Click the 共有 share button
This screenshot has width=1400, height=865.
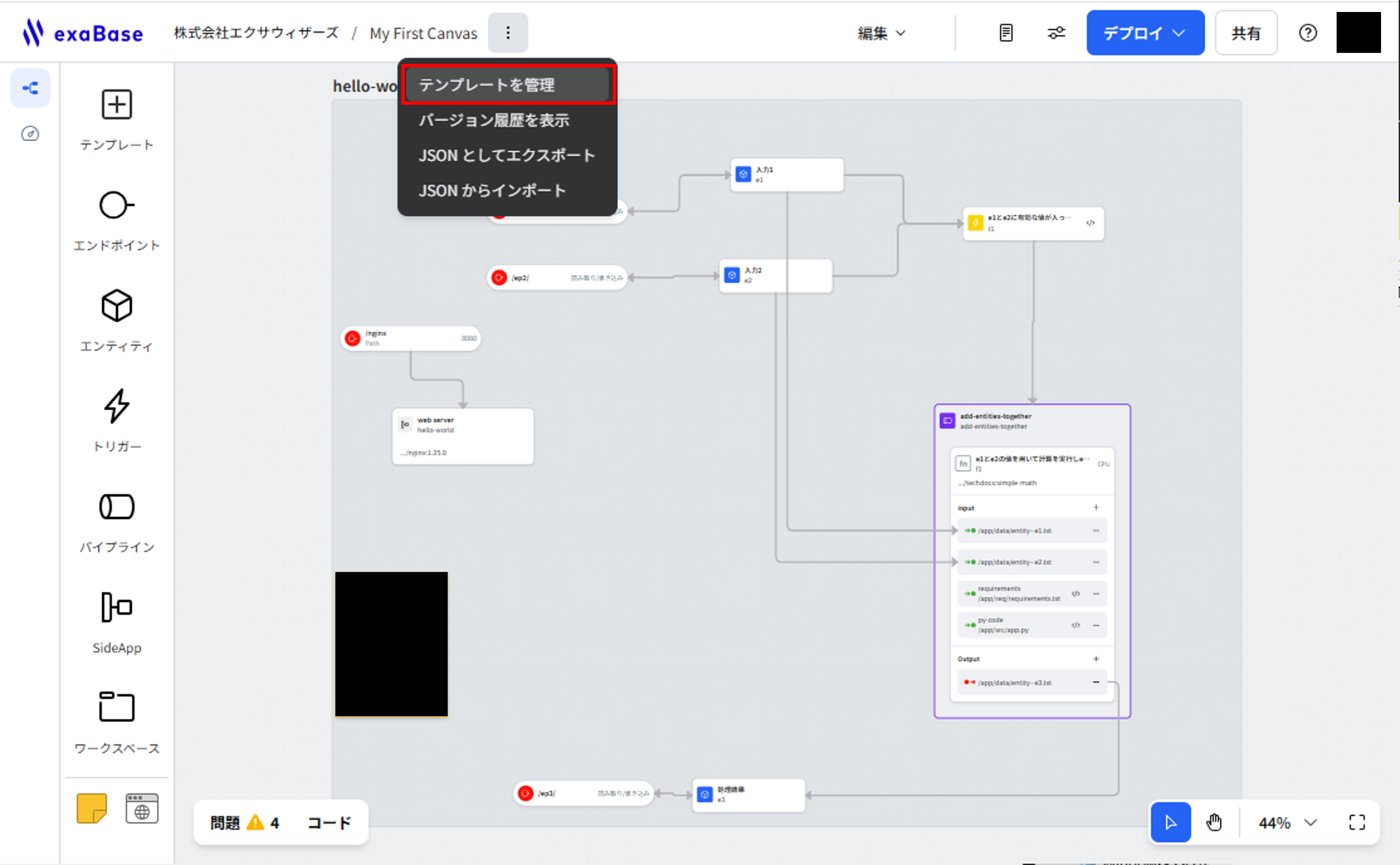pyautogui.click(x=1246, y=33)
